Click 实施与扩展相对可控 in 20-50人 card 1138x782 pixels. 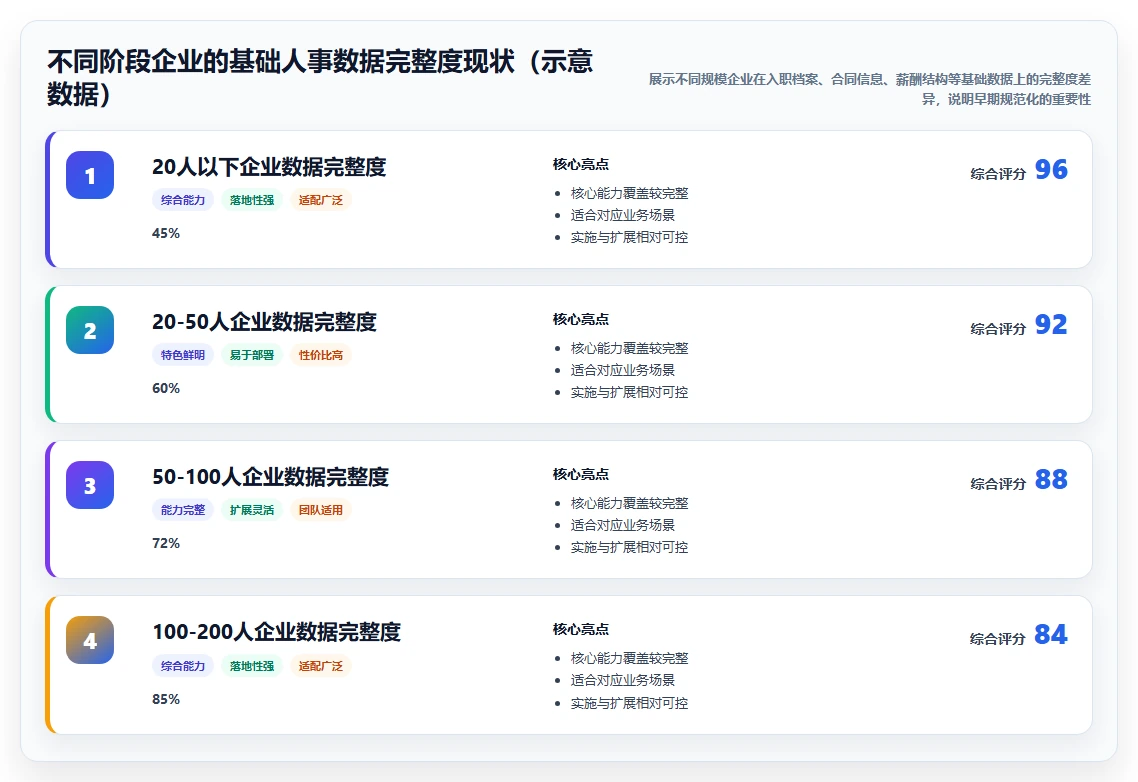point(629,392)
